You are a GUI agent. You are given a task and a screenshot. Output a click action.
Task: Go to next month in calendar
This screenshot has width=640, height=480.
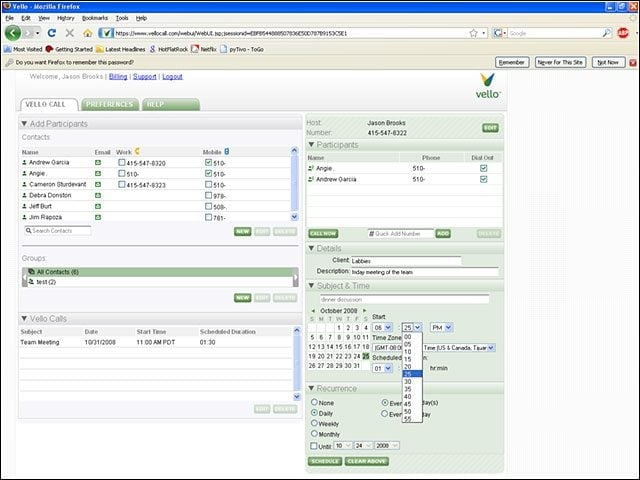pos(364,311)
